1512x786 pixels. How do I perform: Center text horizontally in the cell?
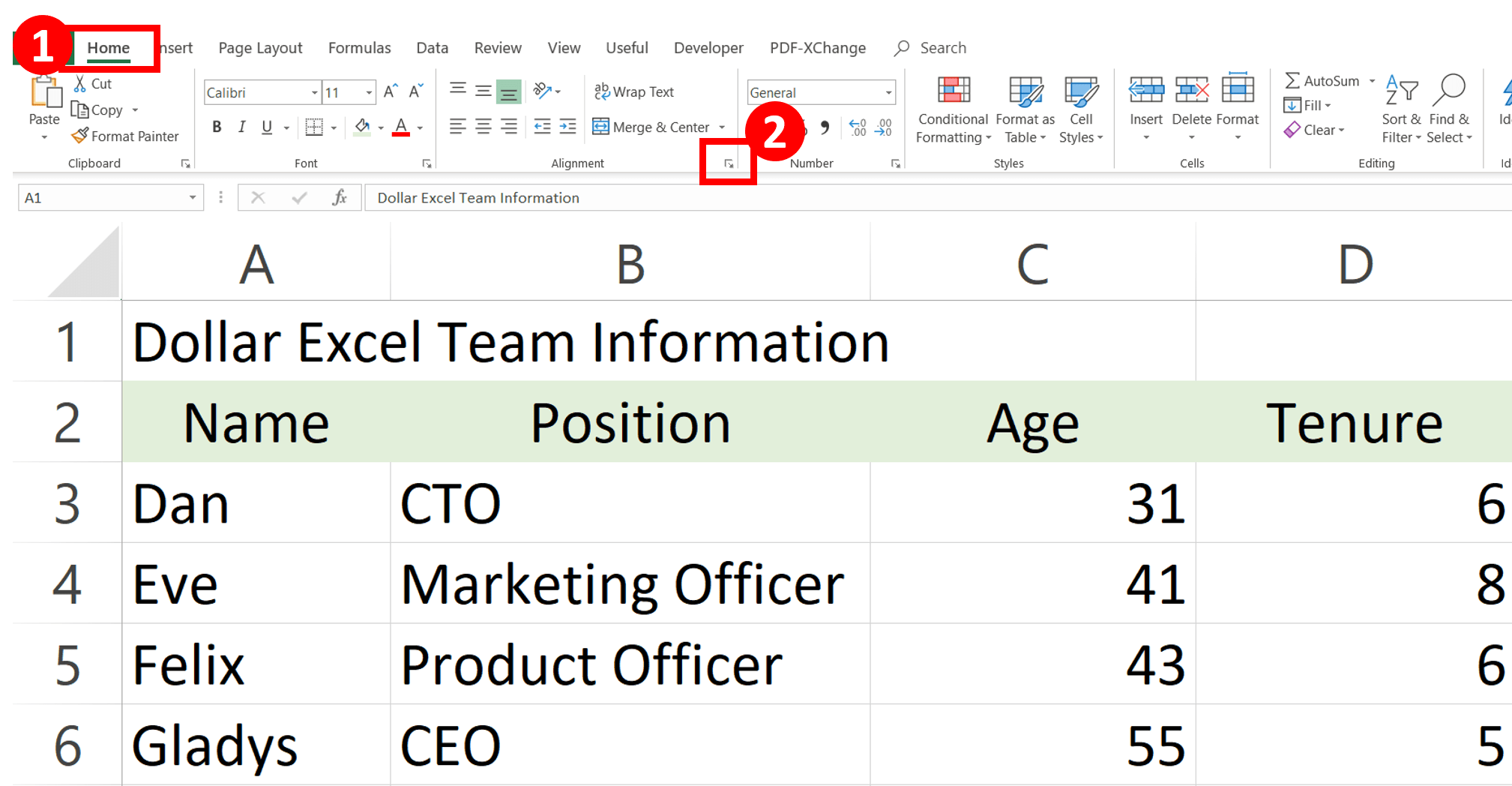coord(484,127)
